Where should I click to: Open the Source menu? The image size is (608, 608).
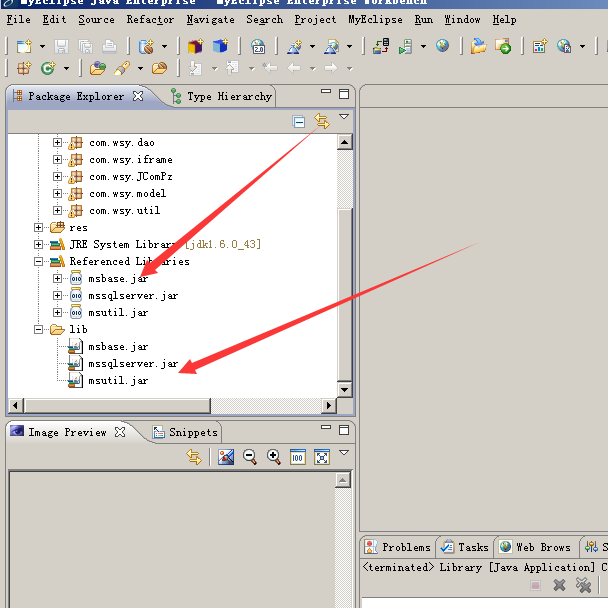click(x=96, y=19)
